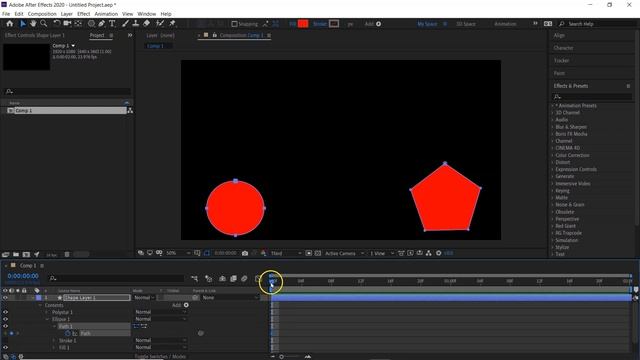The width and height of the screenshot is (640, 360).
Task: Open the 1 View layout dropdown
Action: (382, 253)
